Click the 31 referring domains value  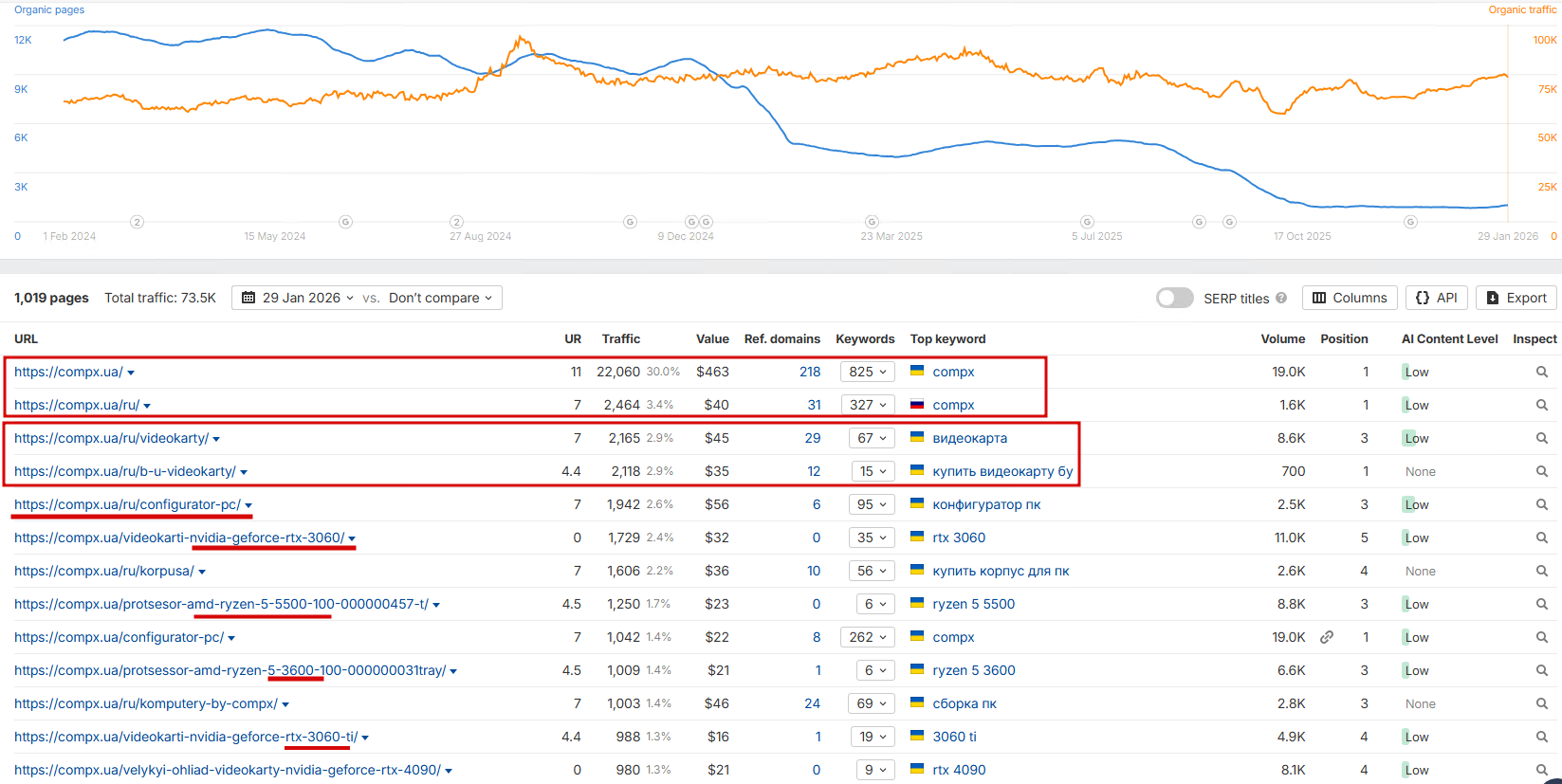click(x=814, y=405)
